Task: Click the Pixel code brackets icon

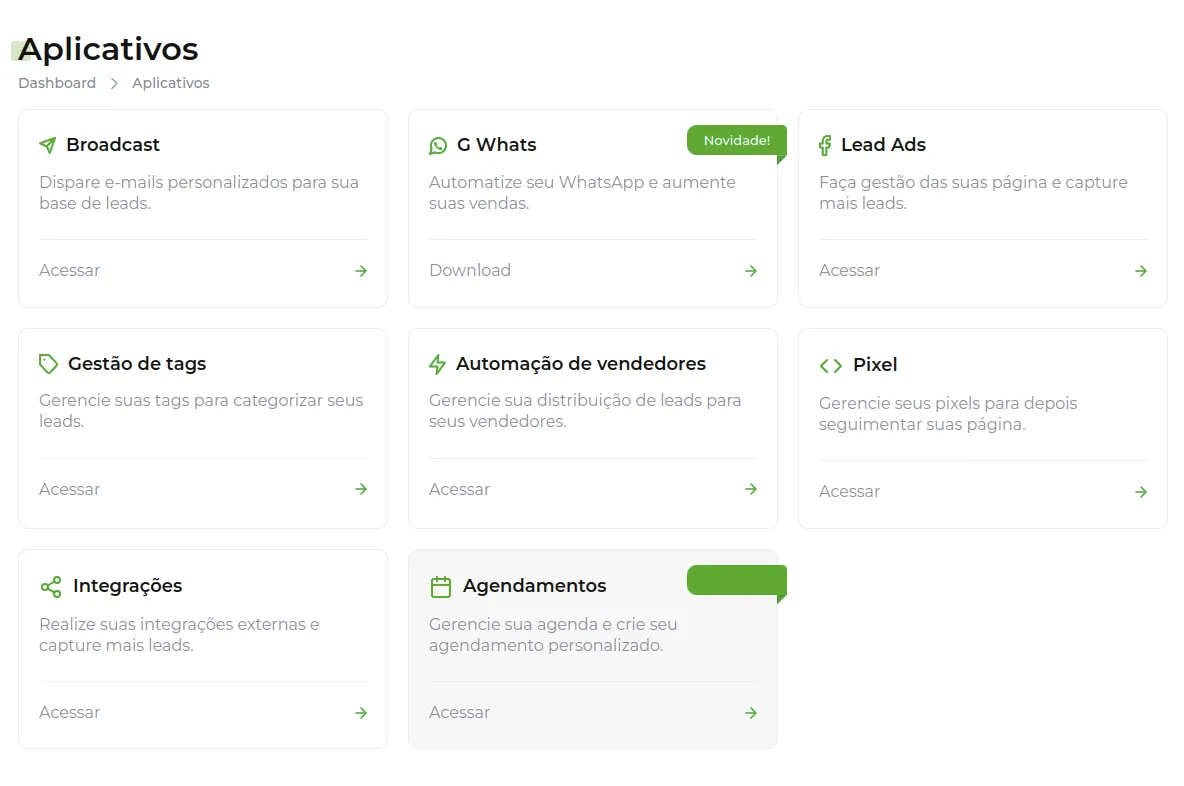Action: 831,365
